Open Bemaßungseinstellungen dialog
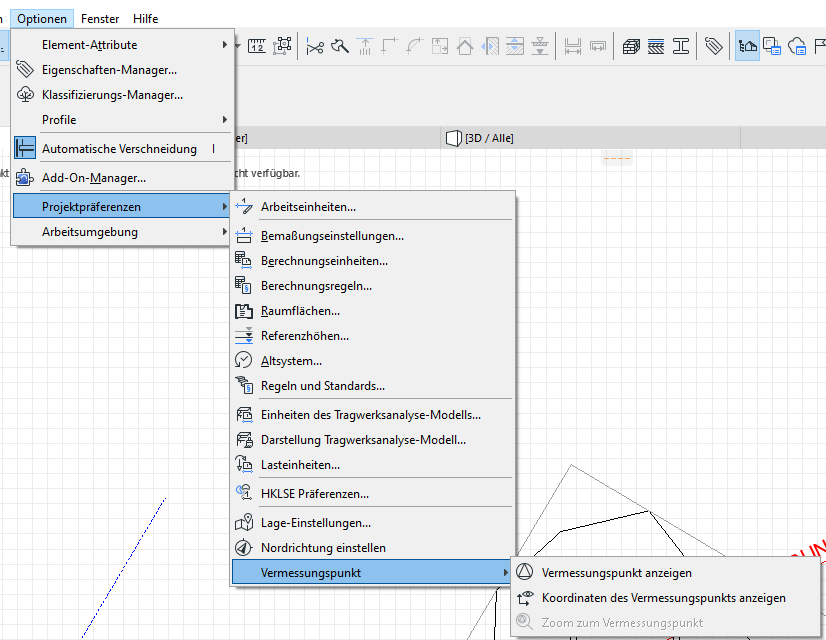The height and width of the screenshot is (640, 826). pyautogui.click(x=332, y=236)
